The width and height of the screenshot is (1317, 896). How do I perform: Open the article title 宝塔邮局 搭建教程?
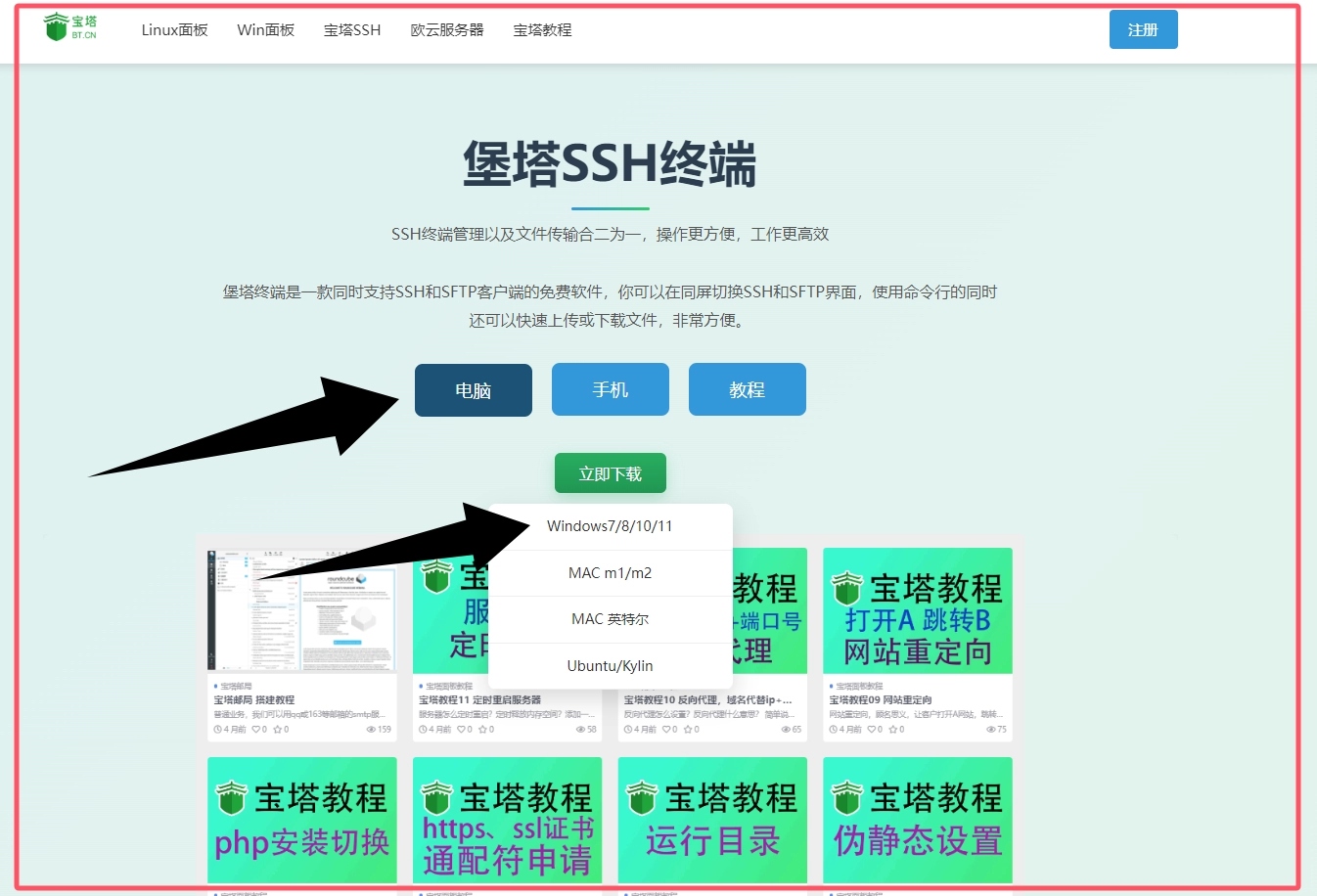pyautogui.click(x=254, y=700)
